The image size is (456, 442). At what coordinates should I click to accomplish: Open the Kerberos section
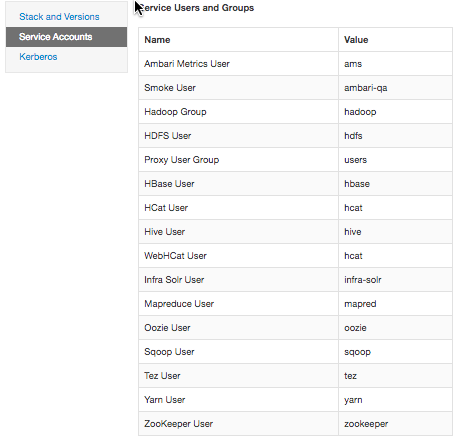(38, 57)
